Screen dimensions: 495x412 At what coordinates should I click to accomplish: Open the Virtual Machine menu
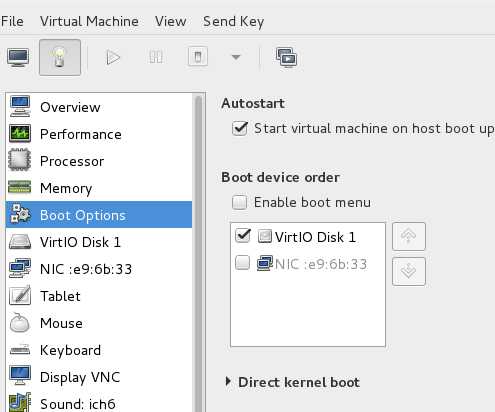point(89,21)
